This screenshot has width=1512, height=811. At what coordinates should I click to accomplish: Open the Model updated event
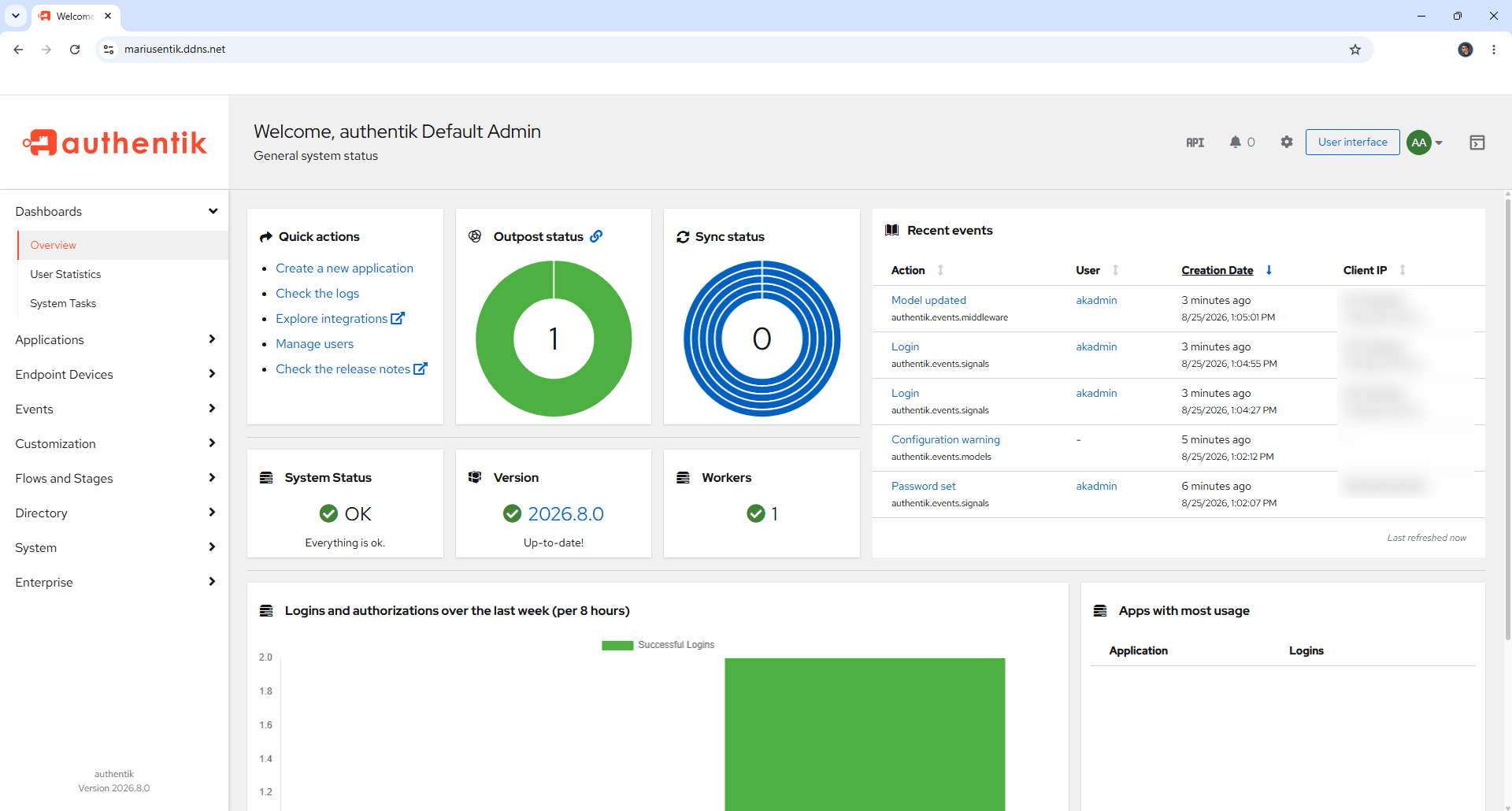[928, 300]
